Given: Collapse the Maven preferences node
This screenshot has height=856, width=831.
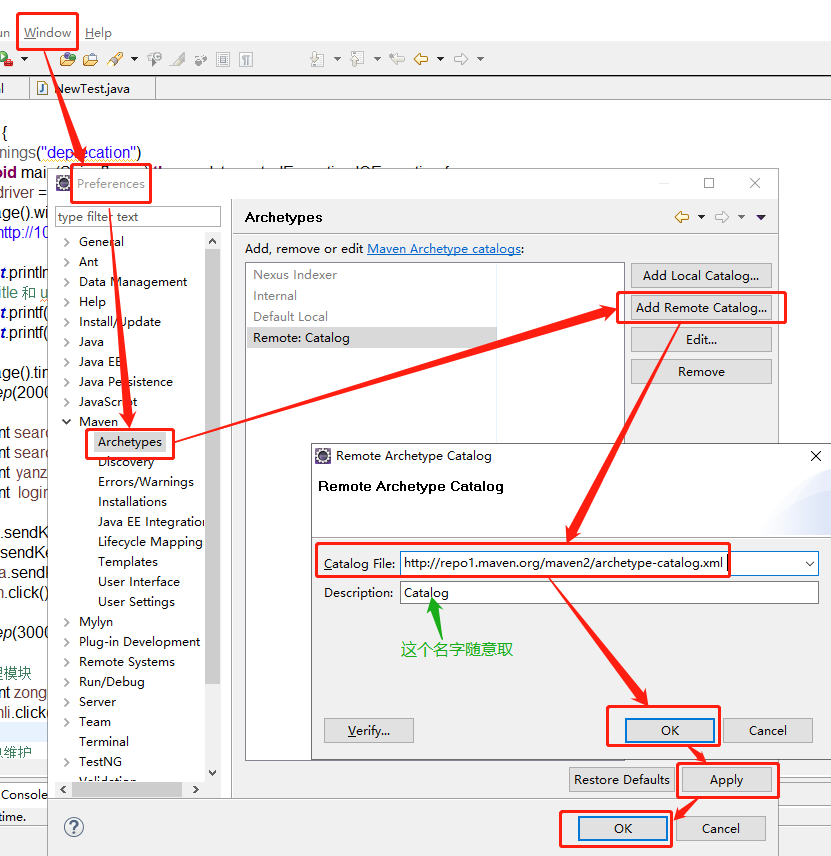Looking at the screenshot, I should [x=67, y=422].
